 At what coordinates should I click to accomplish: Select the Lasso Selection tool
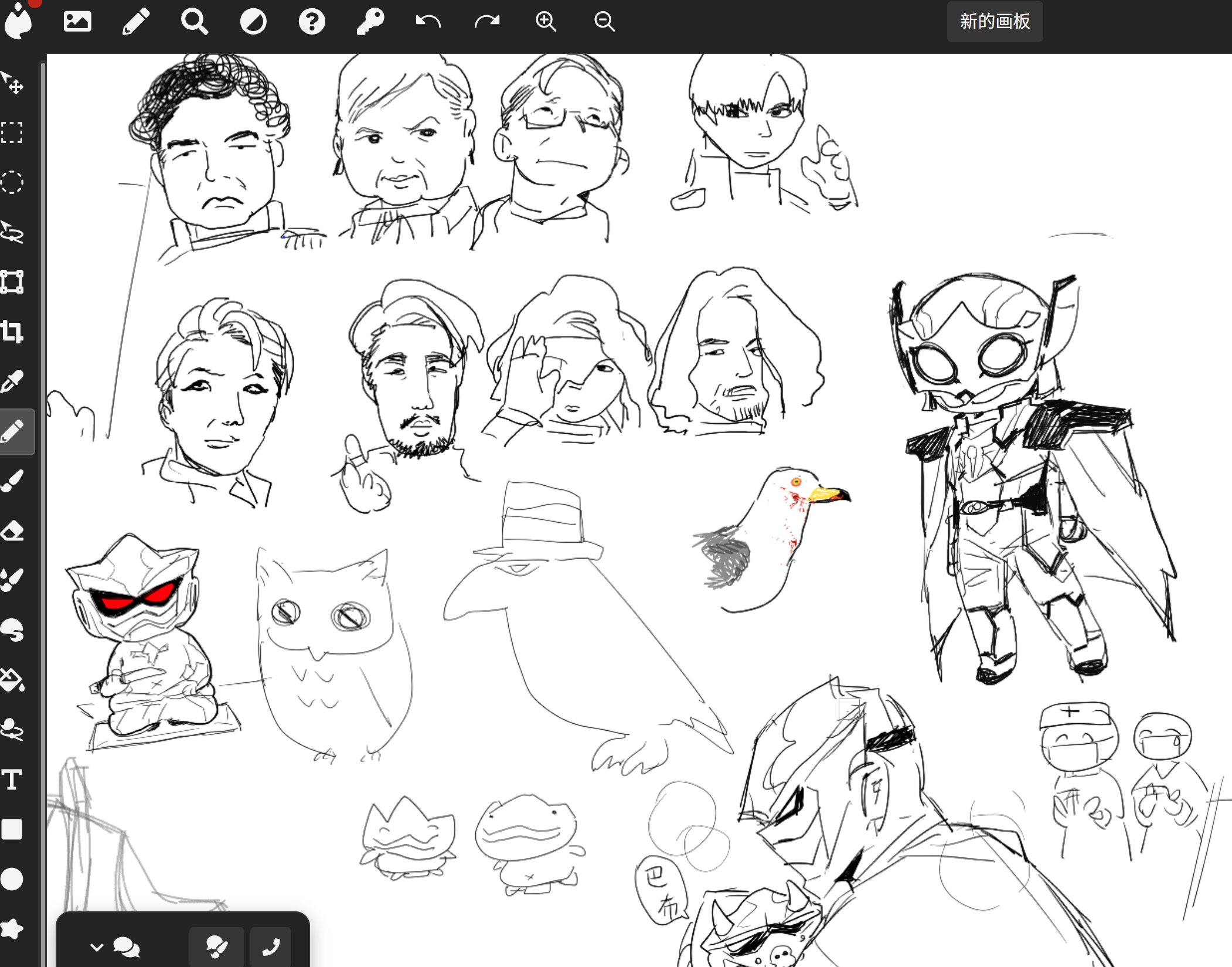[x=12, y=233]
